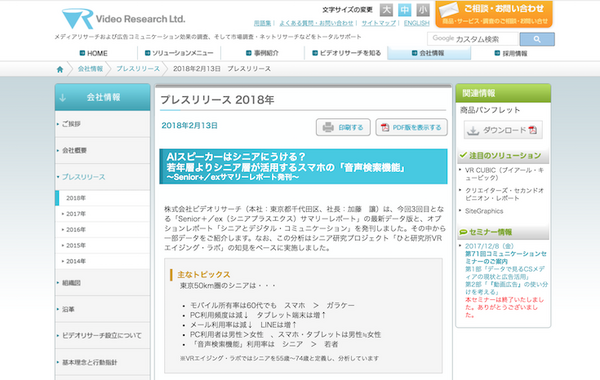Click the 用語集 link in the header
This screenshot has width=600, height=380.
pos(262,23)
